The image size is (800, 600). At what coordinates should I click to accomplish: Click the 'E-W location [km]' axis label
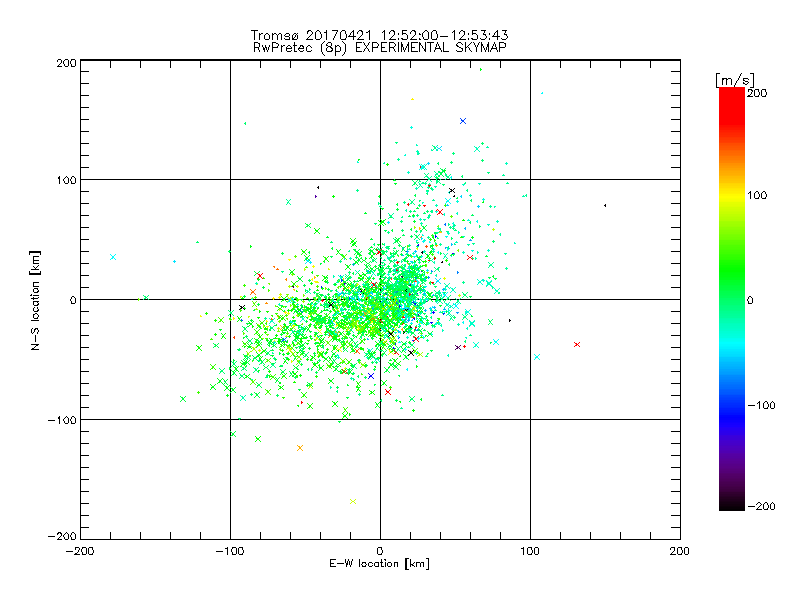(379, 564)
